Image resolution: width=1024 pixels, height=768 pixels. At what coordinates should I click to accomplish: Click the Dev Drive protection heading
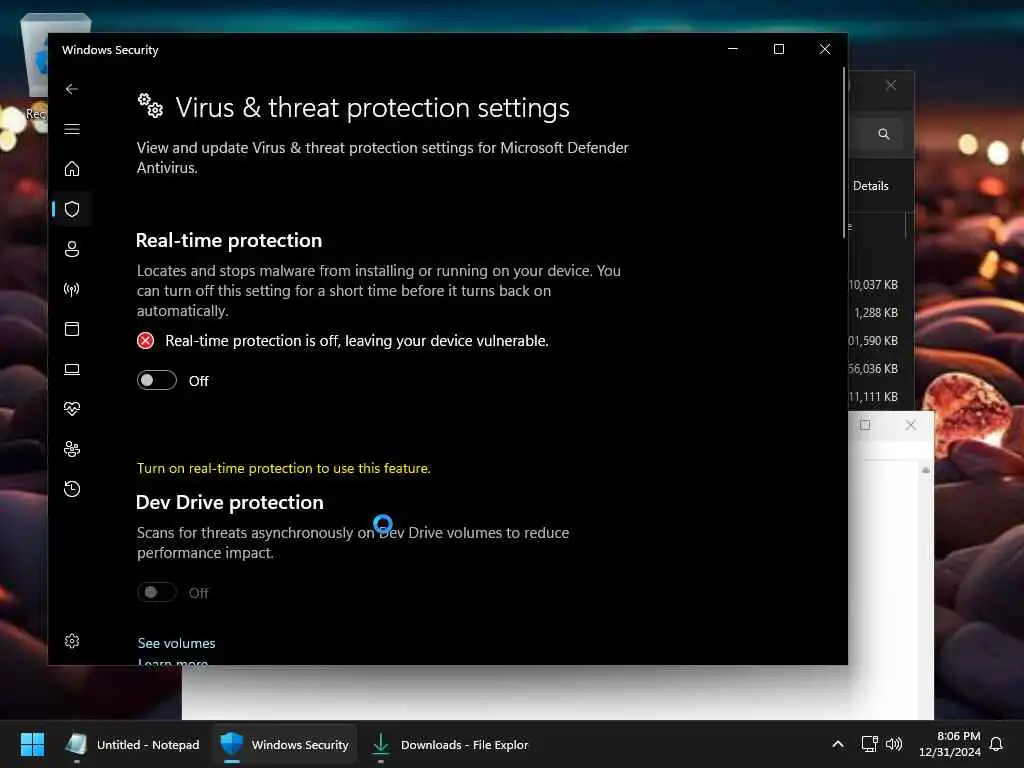229,502
